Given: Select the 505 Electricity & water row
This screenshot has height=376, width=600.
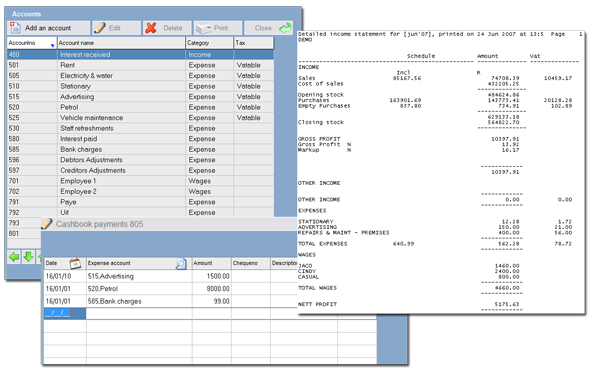Looking at the screenshot, I should click(140, 76).
